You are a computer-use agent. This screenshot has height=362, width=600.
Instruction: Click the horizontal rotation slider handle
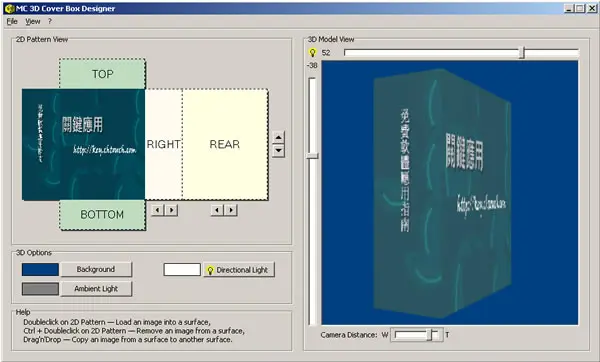[x=522, y=53]
